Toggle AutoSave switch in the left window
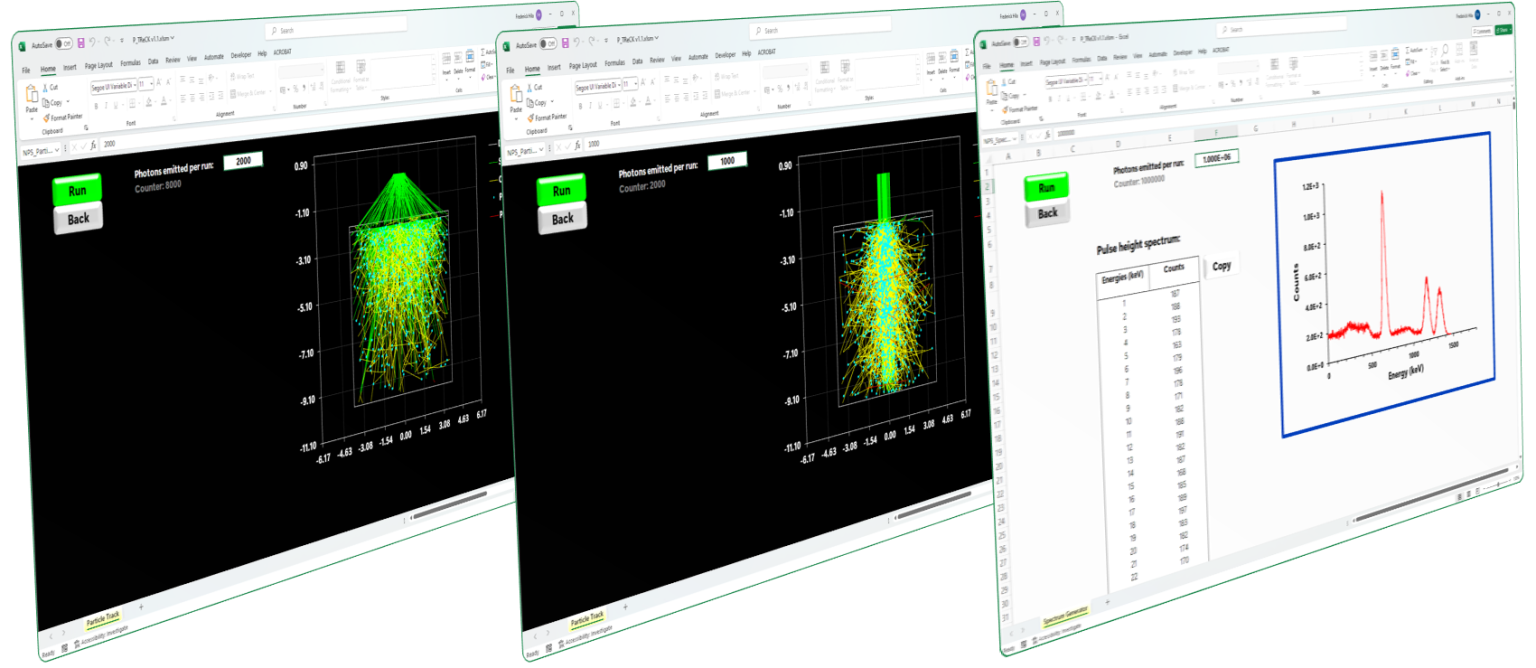This screenshot has height=668, width=1536. 64,44
